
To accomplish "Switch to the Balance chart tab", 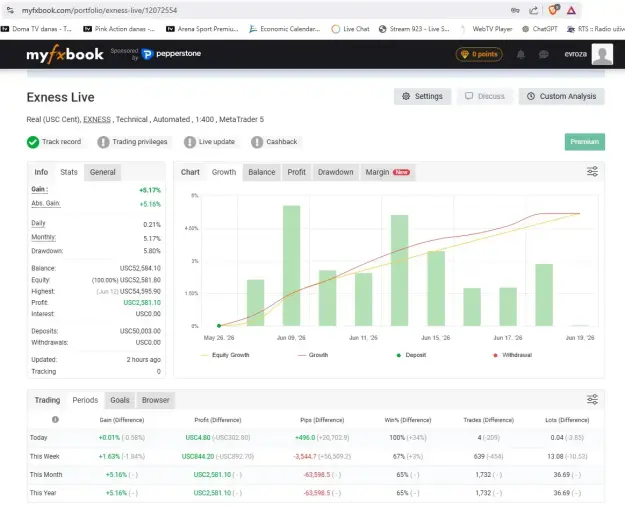I will [261, 172].
